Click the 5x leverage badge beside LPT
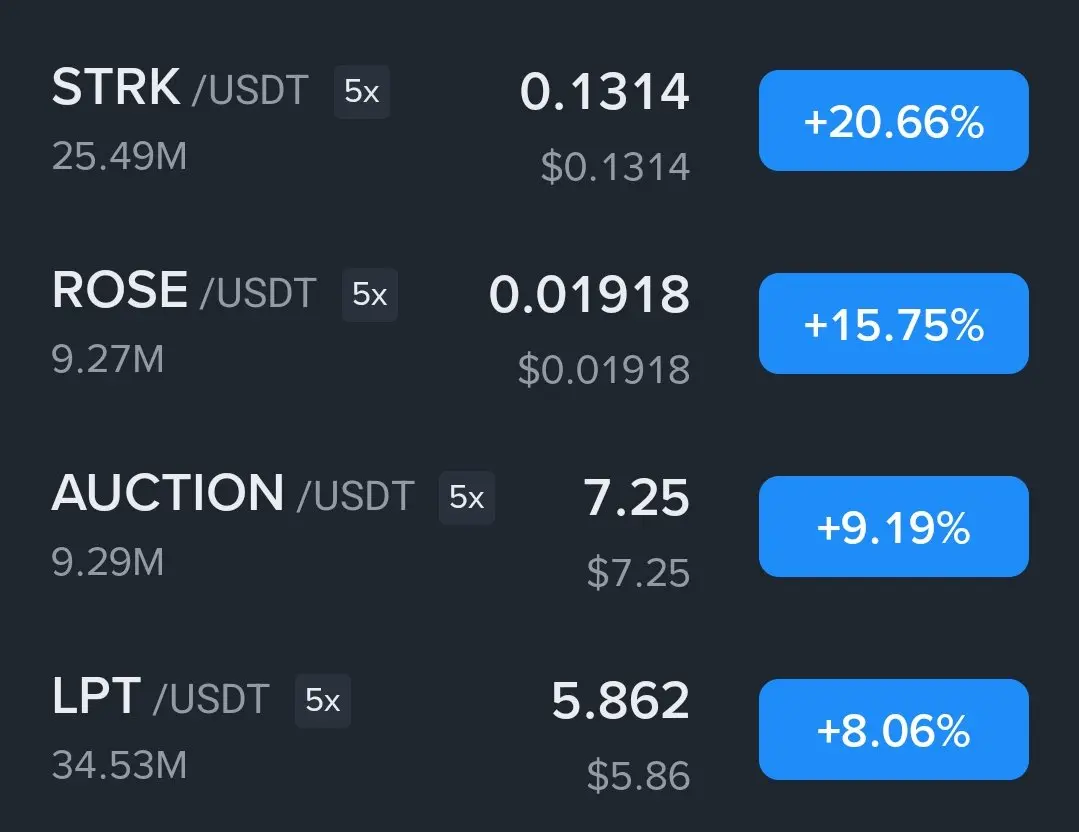The height and width of the screenshot is (832, 1079). [x=323, y=701]
